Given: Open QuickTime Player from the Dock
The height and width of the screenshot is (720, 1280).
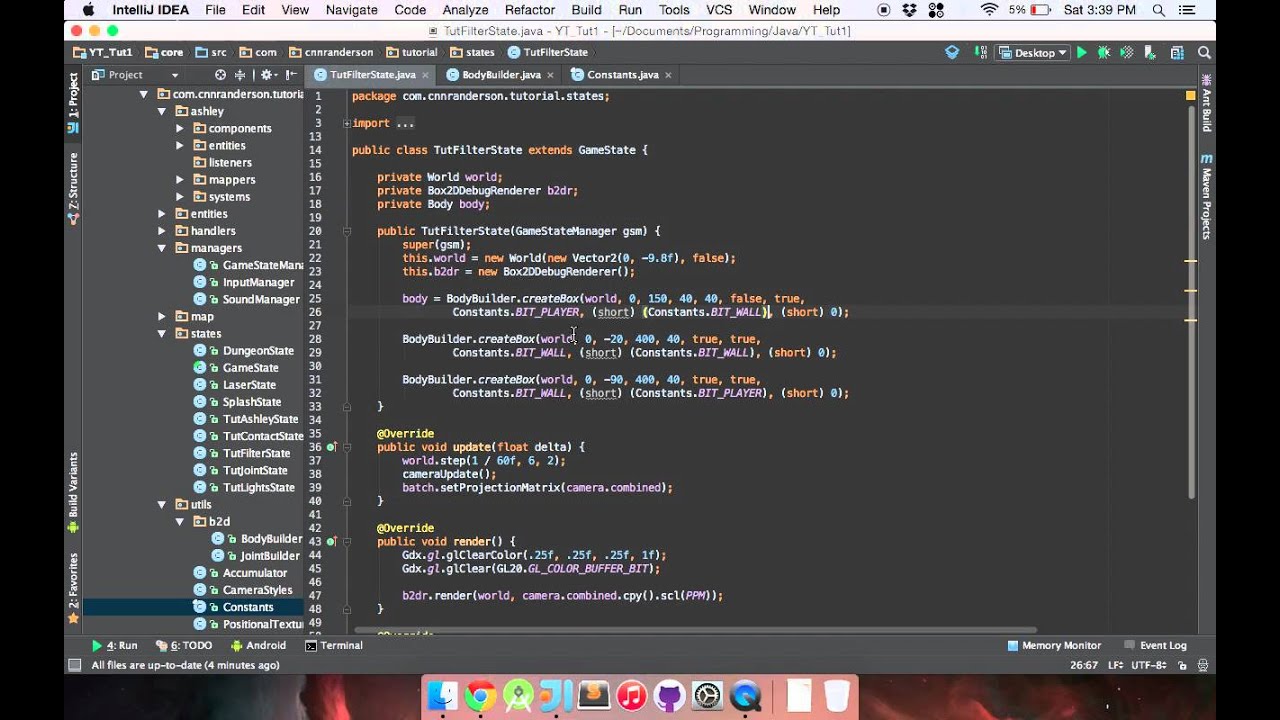Looking at the screenshot, I should (x=745, y=696).
